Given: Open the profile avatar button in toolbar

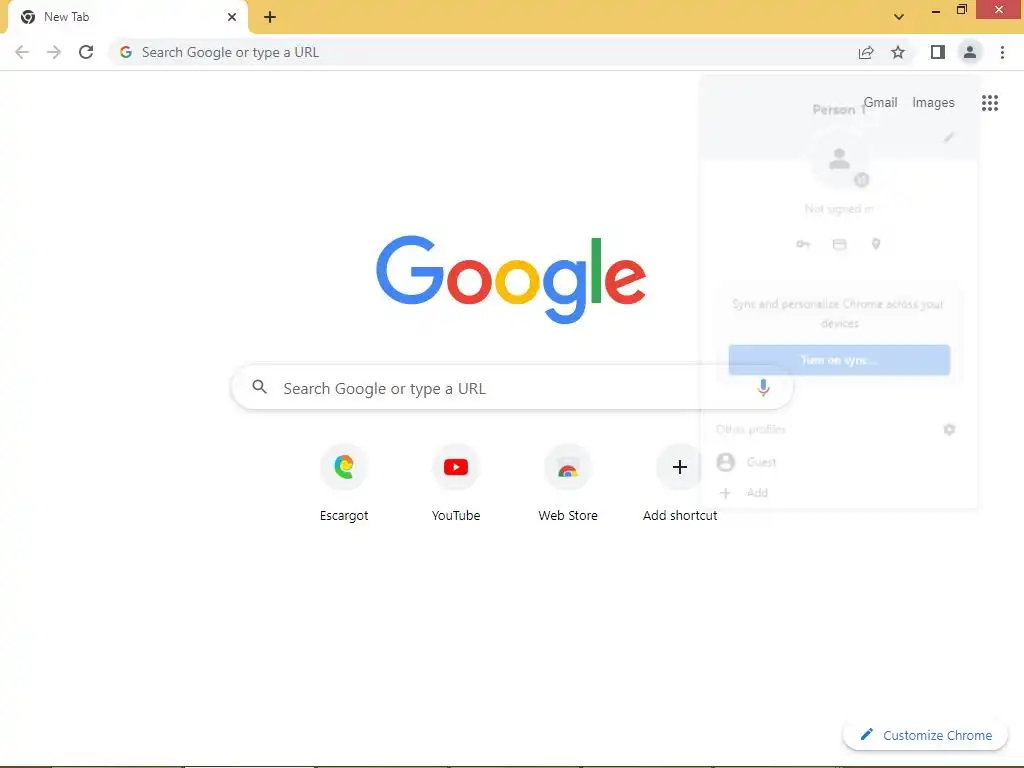Looking at the screenshot, I should tap(970, 52).
